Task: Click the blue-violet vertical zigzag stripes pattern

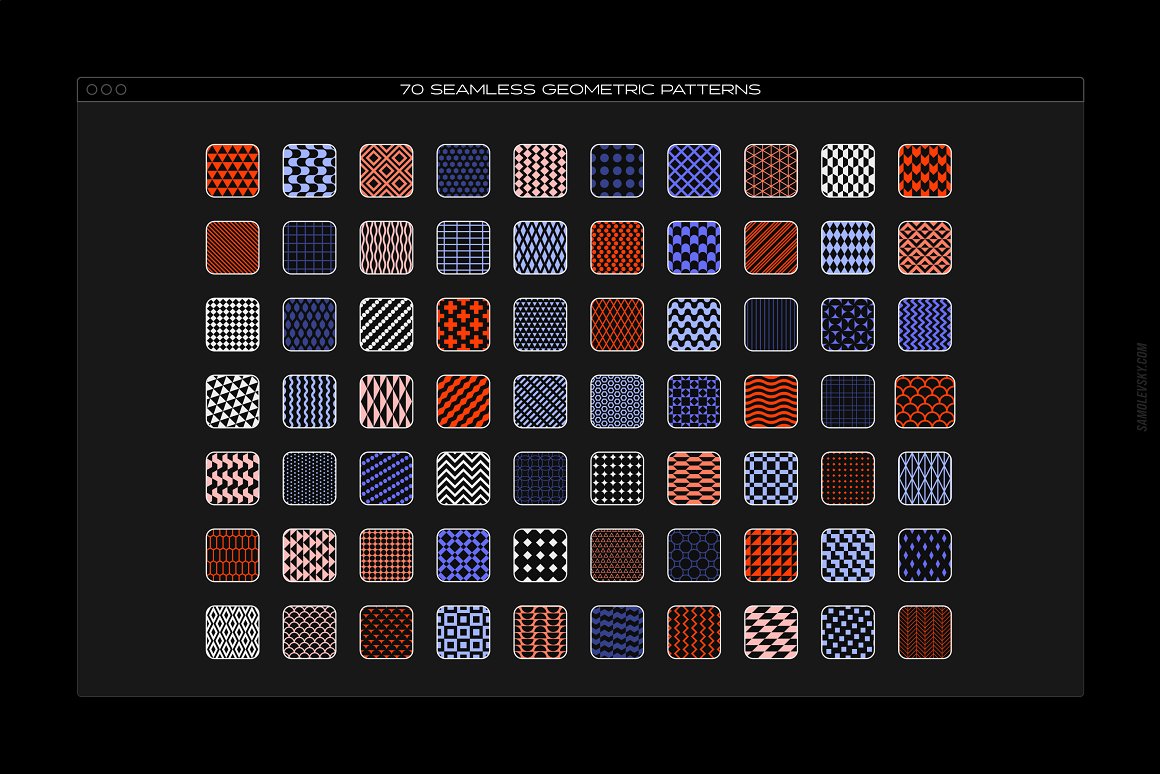Action: [x=925, y=325]
